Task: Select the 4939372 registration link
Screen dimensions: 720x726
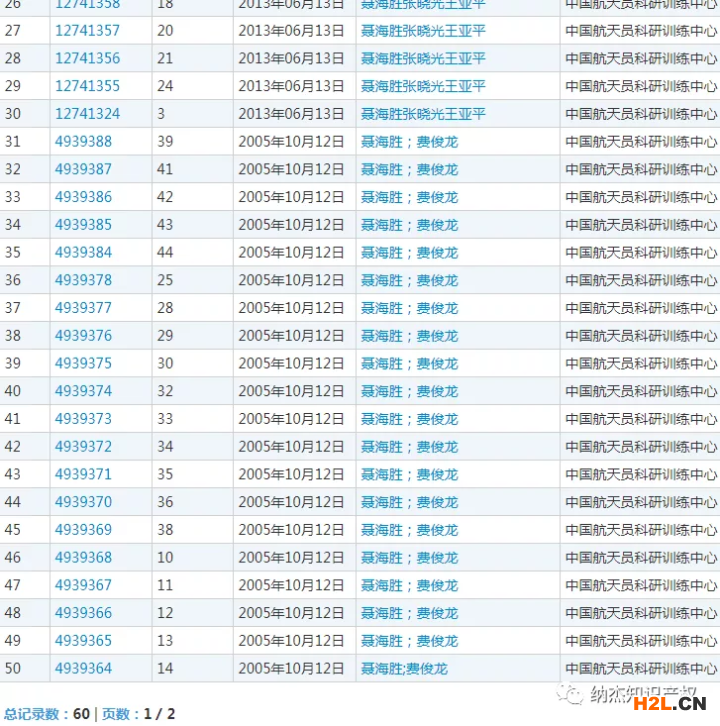Action: point(83,446)
